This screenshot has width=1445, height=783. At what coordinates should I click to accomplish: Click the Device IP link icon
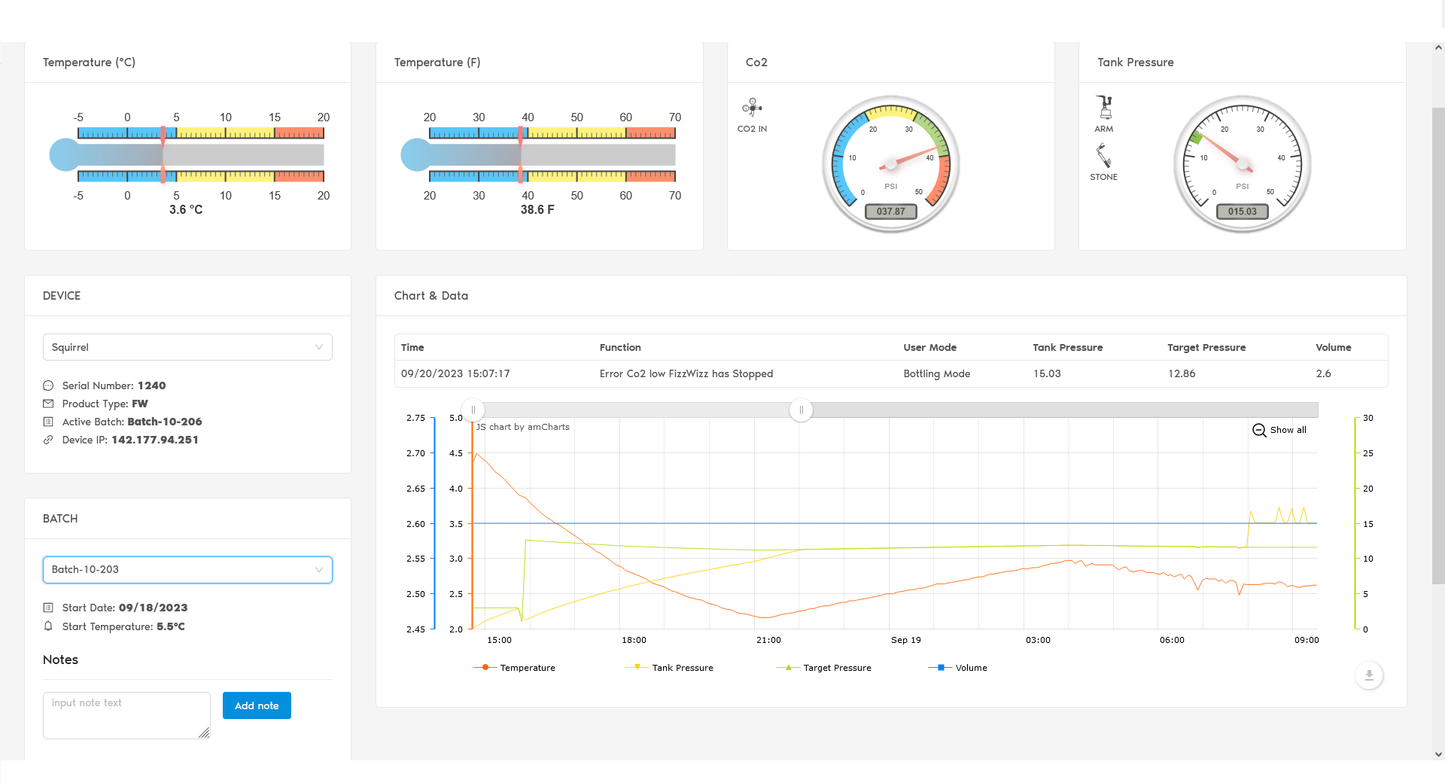tap(48, 440)
